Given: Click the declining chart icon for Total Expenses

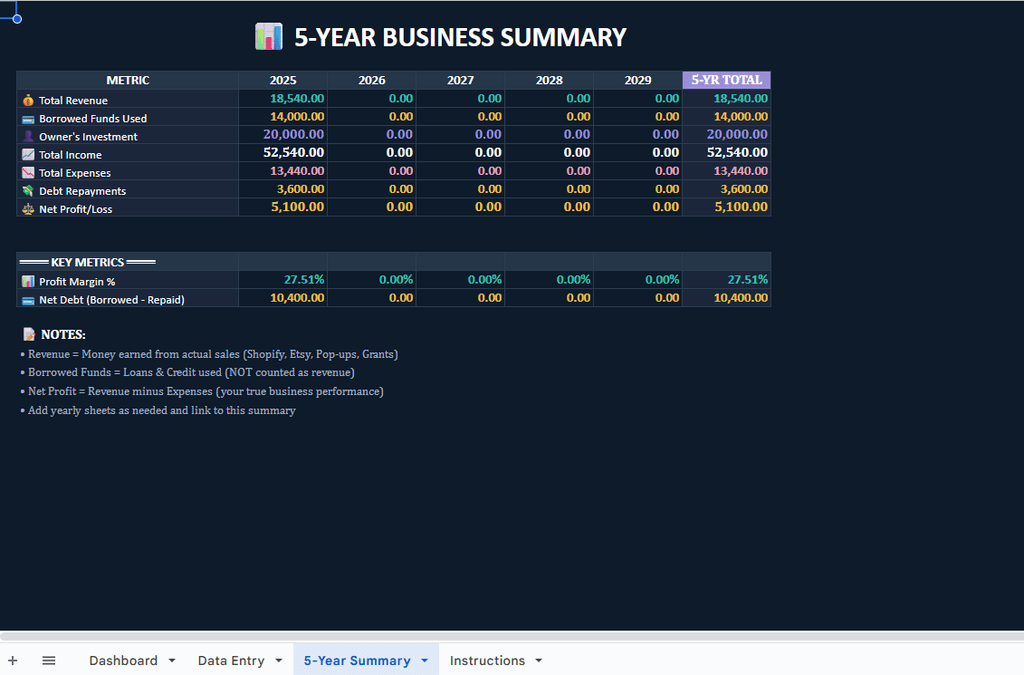Looking at the screenshot, I should pyautogui.click(x=28, y=173).
